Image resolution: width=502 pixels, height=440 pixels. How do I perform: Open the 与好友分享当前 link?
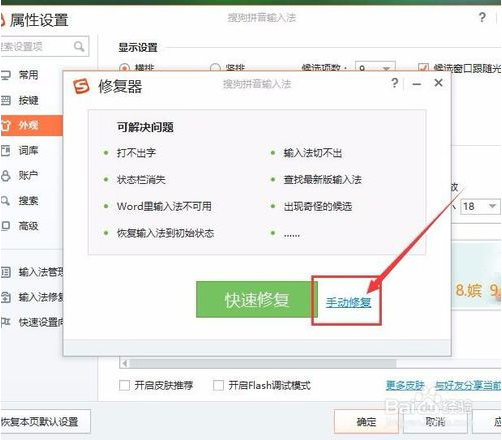click(468, 386)
